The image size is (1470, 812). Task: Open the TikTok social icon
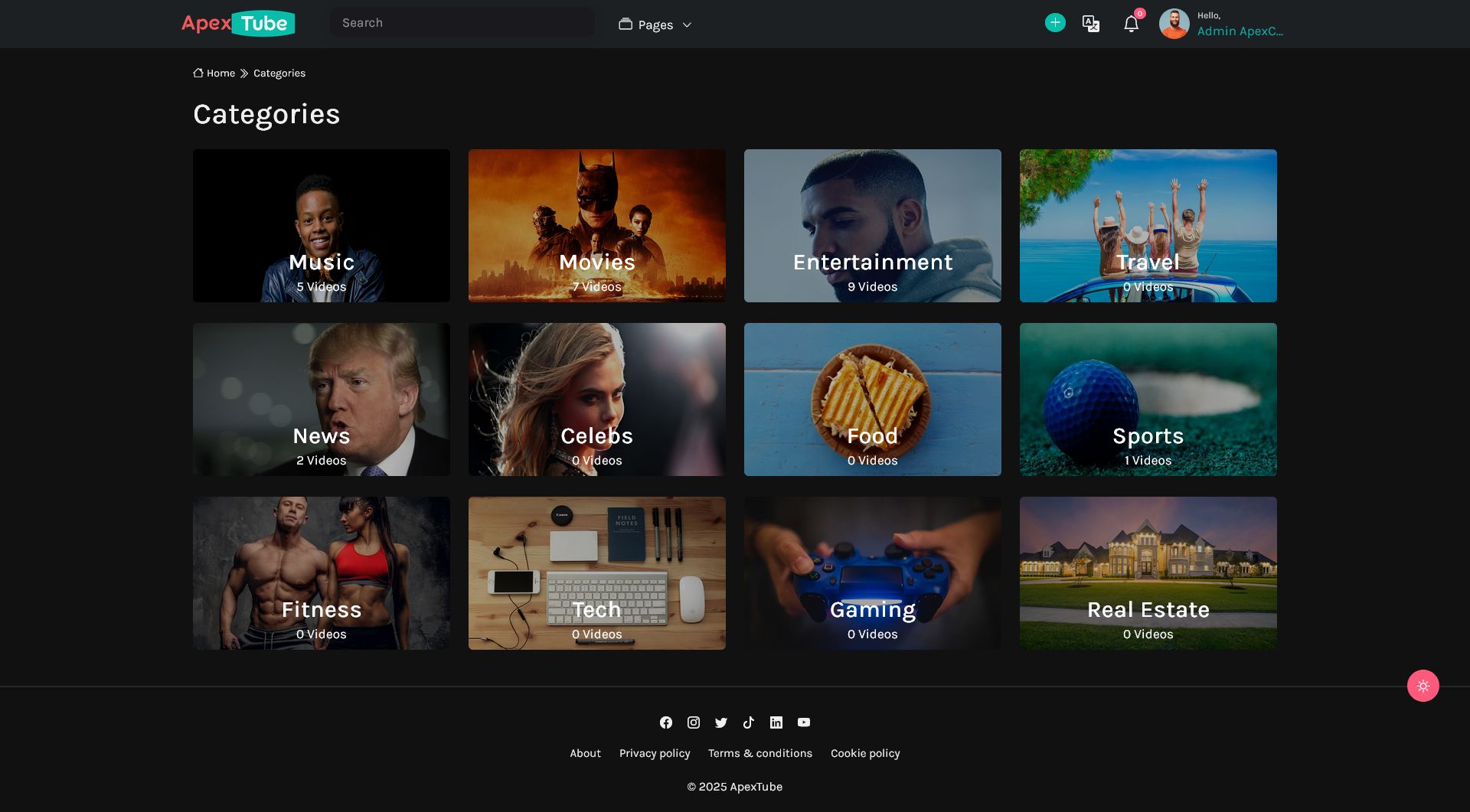click(x=749, y=722)
